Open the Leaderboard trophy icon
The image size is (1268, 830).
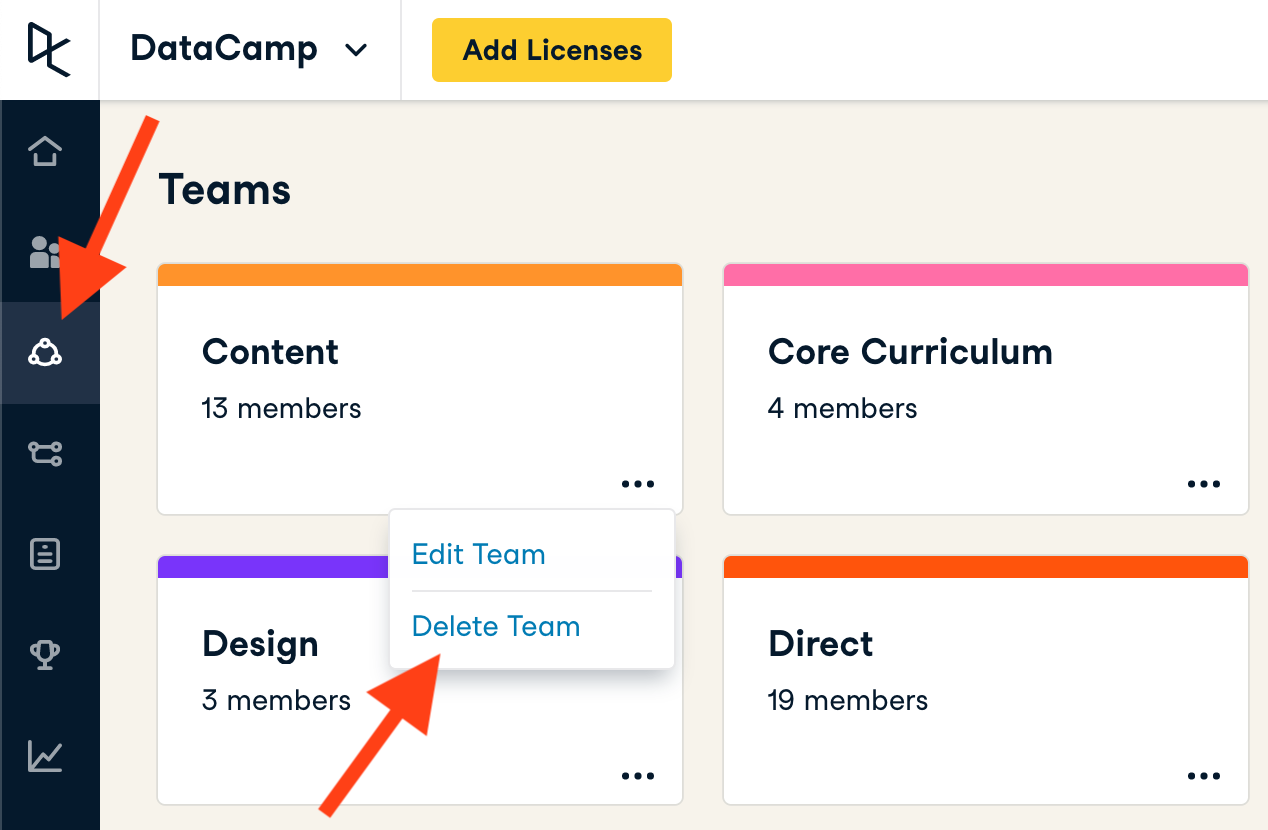[46, 655]
